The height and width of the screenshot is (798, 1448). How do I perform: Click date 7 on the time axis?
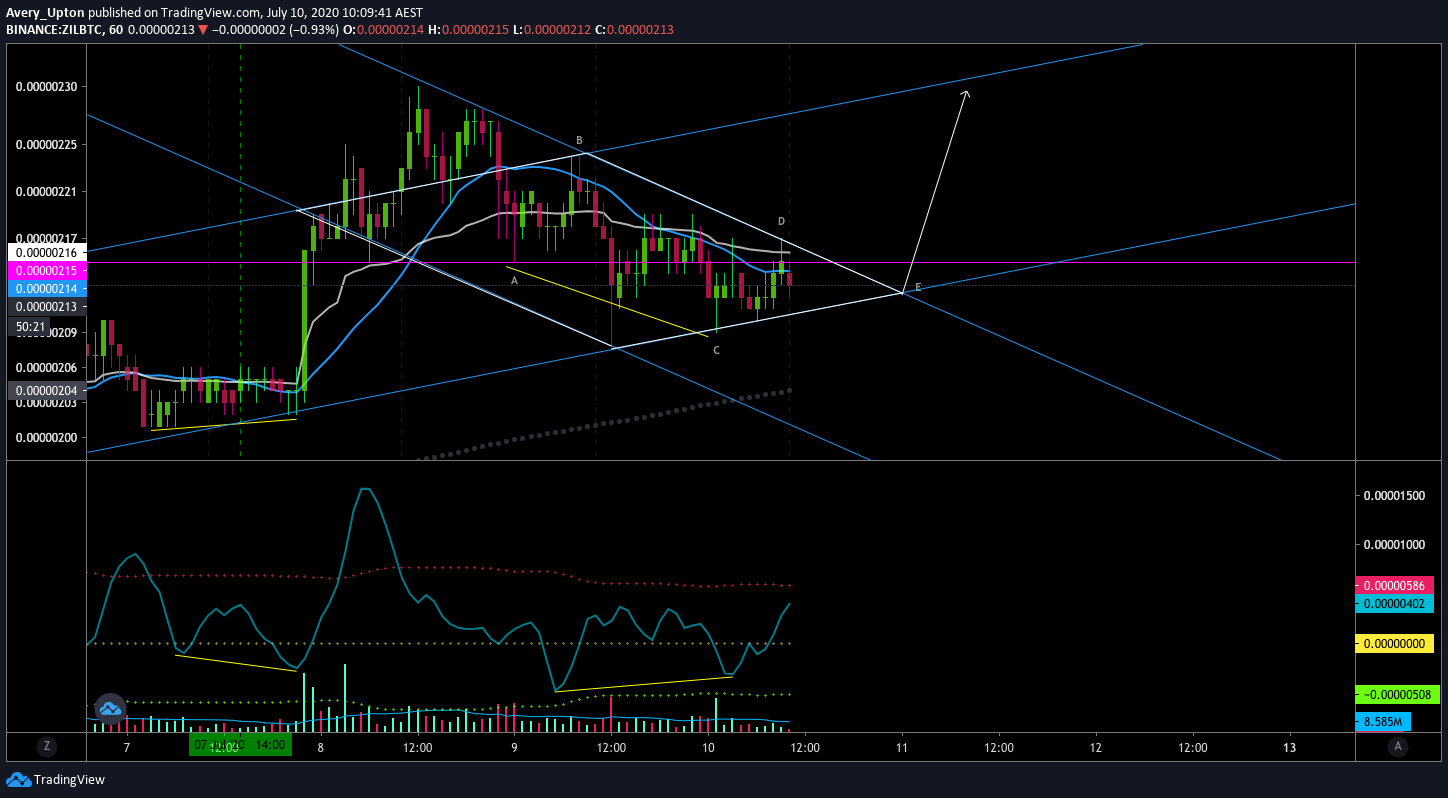pyautogui.click(x=126, y=747)
